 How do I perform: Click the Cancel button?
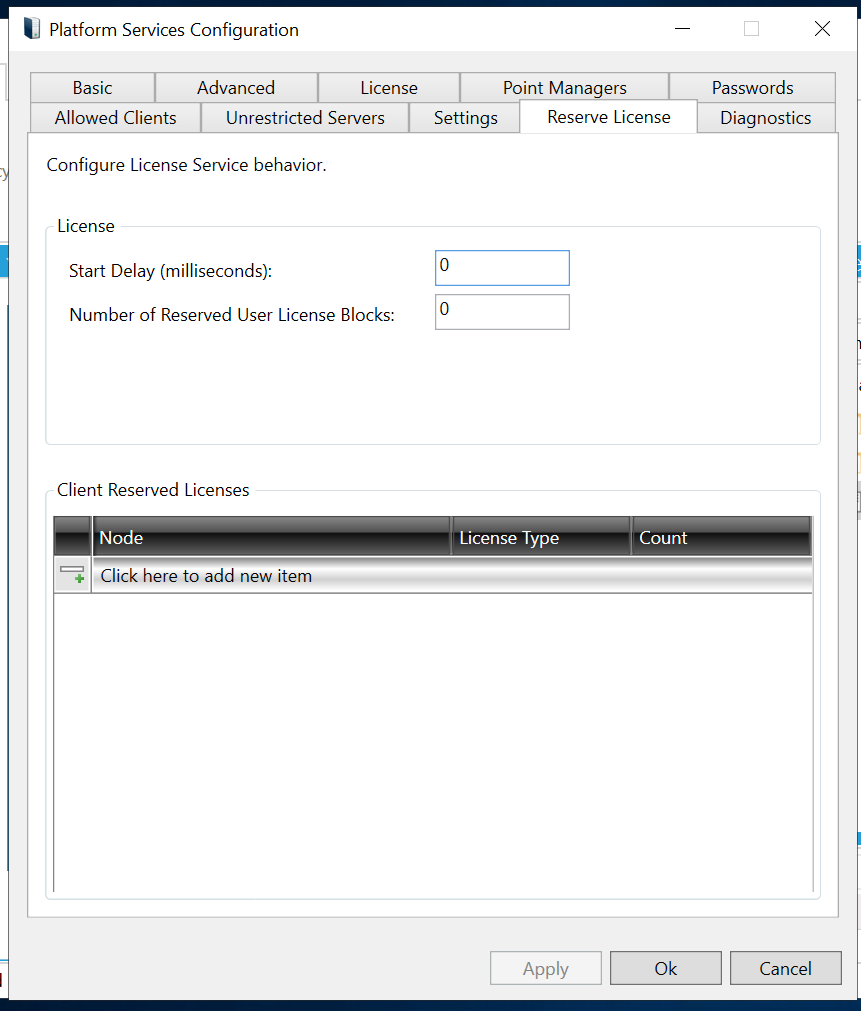click(785, 968)
